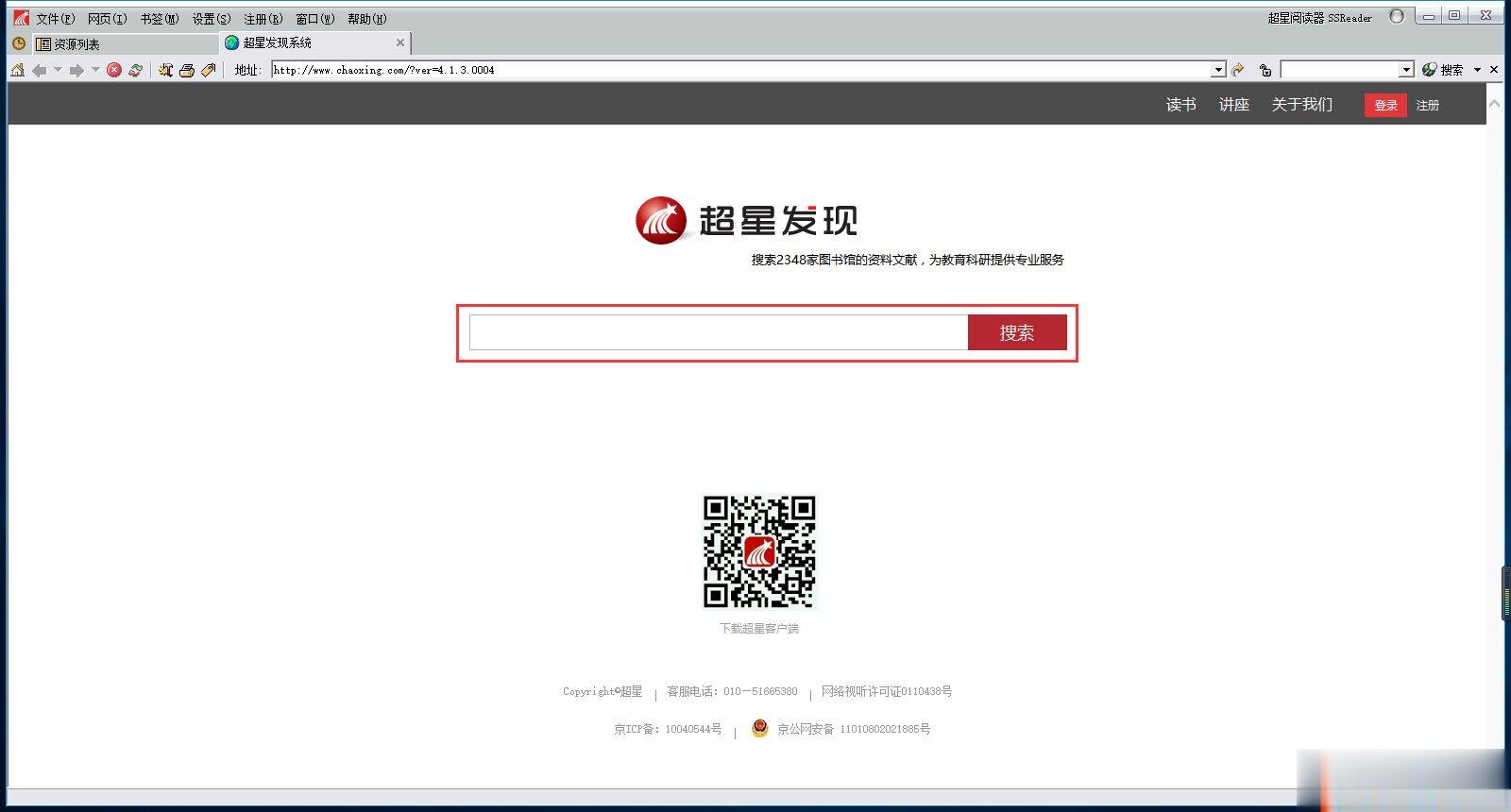Viewport: 1511px width, 812px height.
Task: Click the print icon
Action: coord(187,70)
